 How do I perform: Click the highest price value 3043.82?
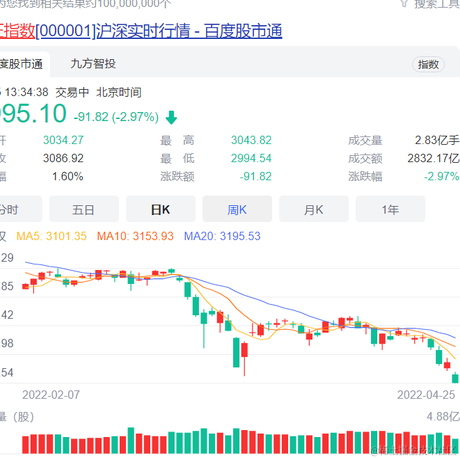[251, 140]
